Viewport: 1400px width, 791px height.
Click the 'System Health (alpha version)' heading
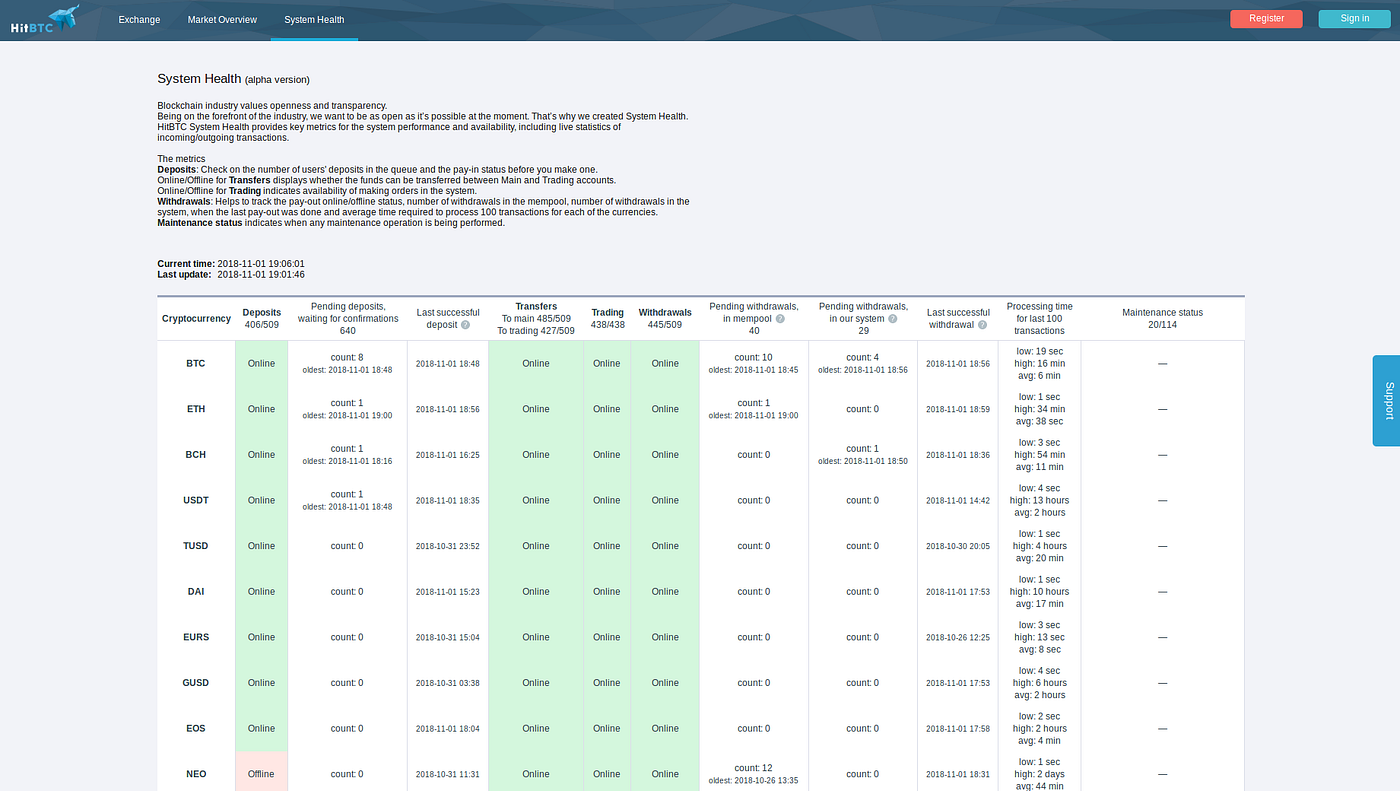coord(233,79)
